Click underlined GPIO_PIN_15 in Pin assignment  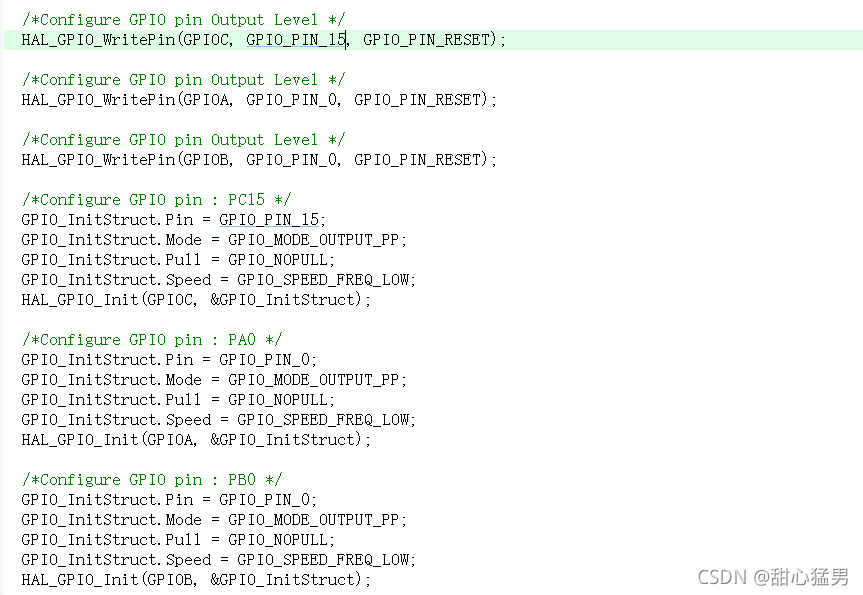[x=269, y=220]
